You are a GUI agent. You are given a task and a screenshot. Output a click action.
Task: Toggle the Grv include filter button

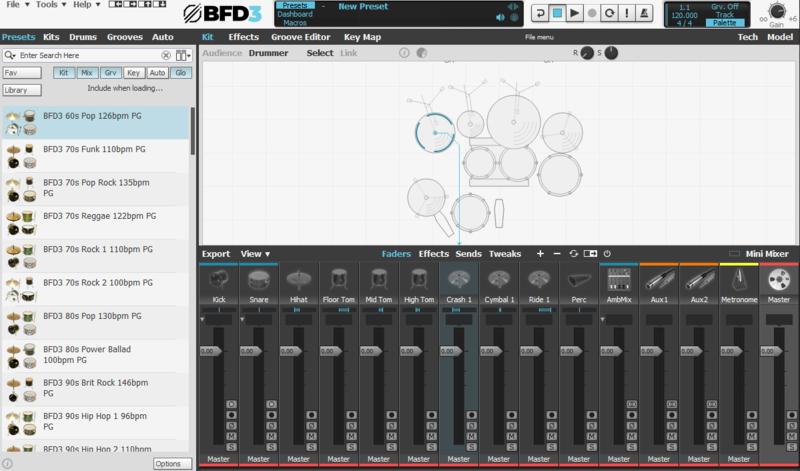tap(111, 73)
